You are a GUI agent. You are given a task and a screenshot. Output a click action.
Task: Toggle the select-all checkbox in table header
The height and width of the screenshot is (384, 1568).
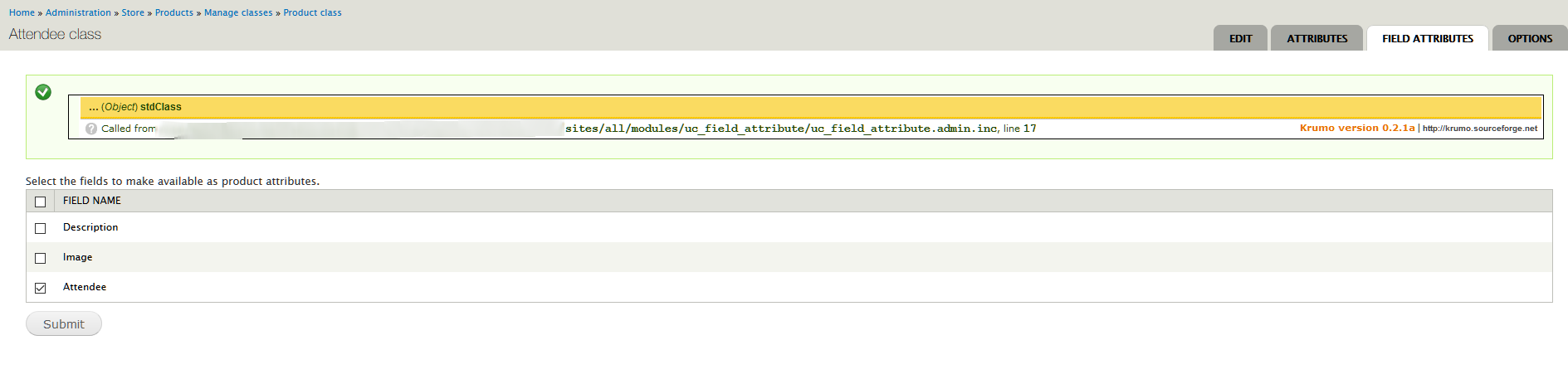click(40, 202)
